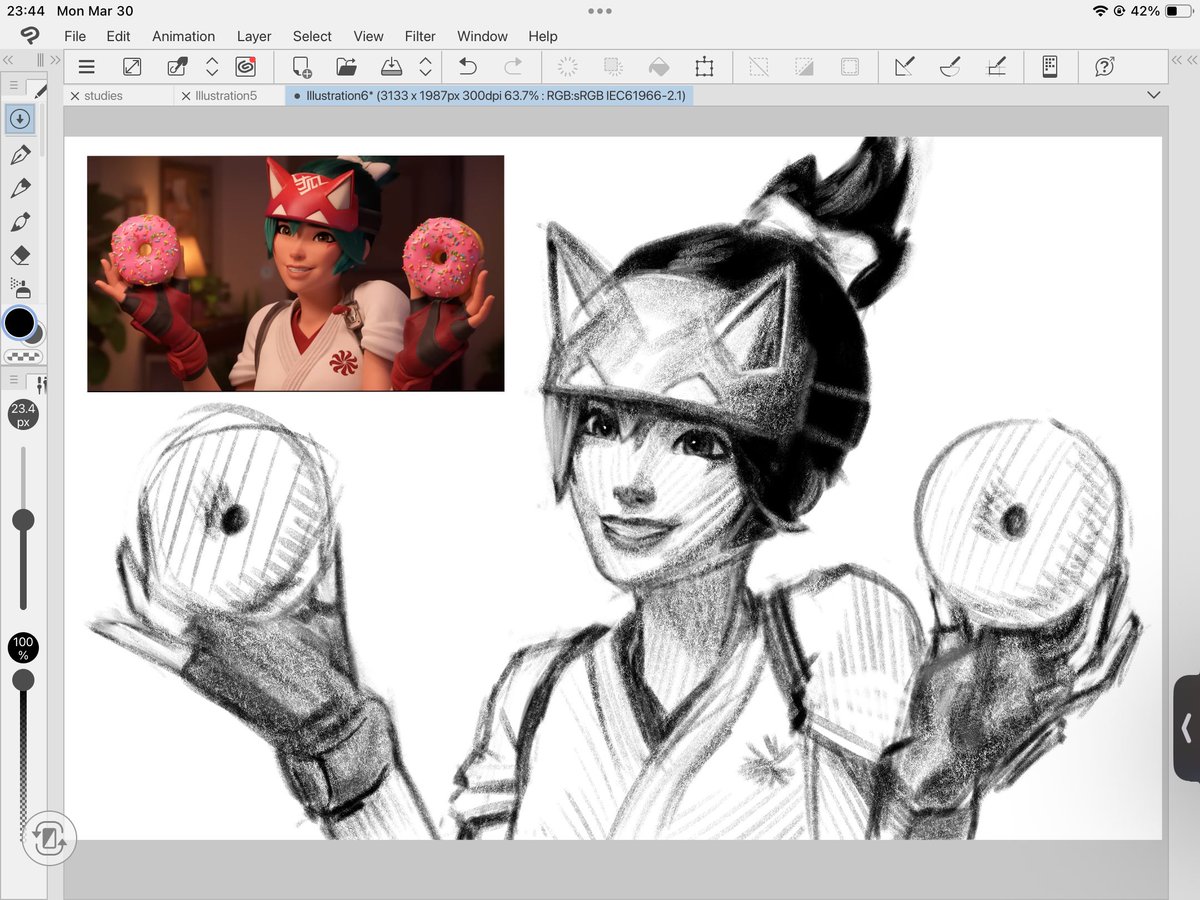Screen dimensions: 1200x900
Task: Click Clear Outside Selection icon
Action: (612, 67)
